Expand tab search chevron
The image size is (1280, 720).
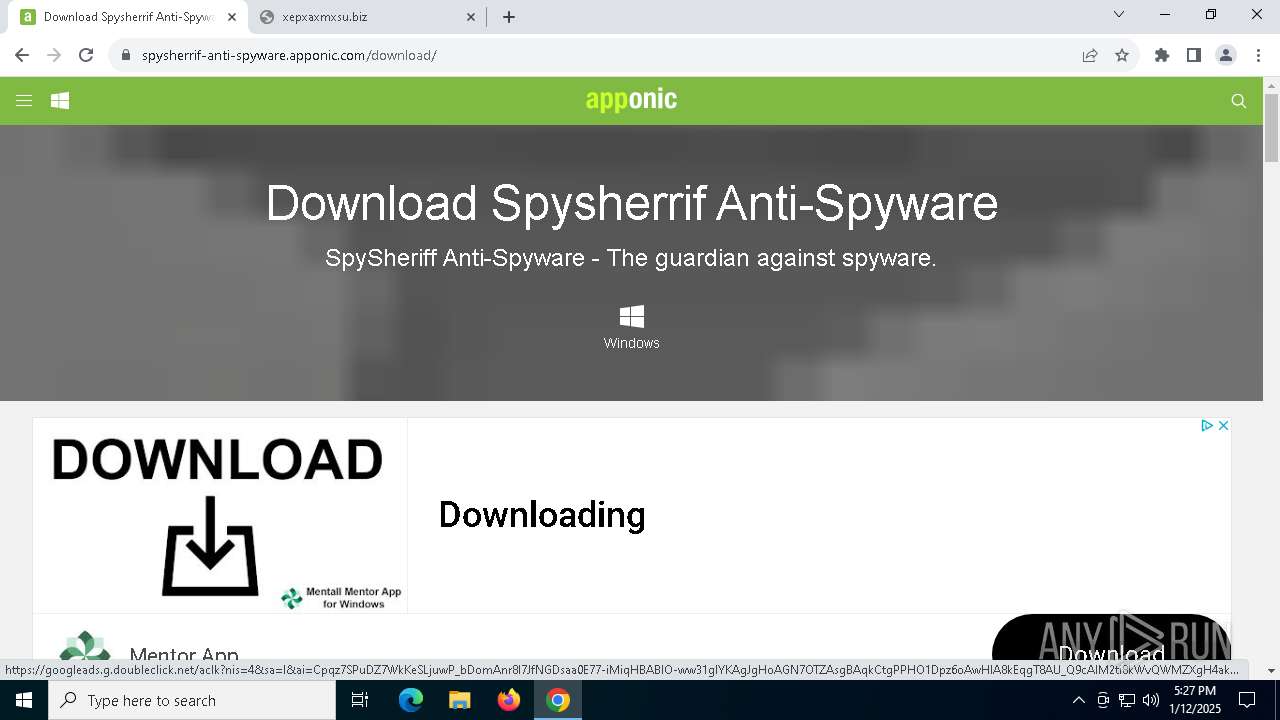click(1119, 14)
